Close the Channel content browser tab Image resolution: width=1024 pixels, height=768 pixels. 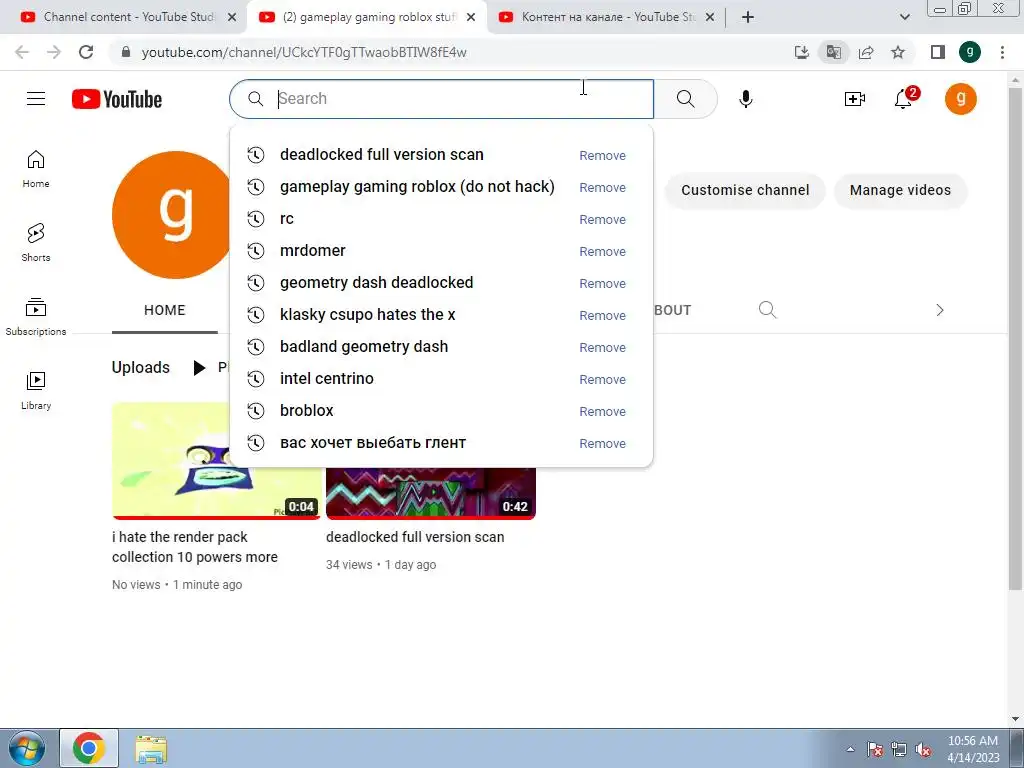232,18
